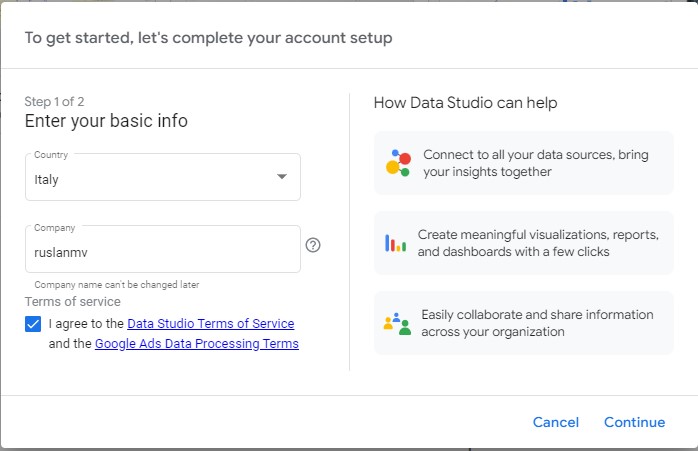Click the How Data Studio can help heading

tap(465, 103)
